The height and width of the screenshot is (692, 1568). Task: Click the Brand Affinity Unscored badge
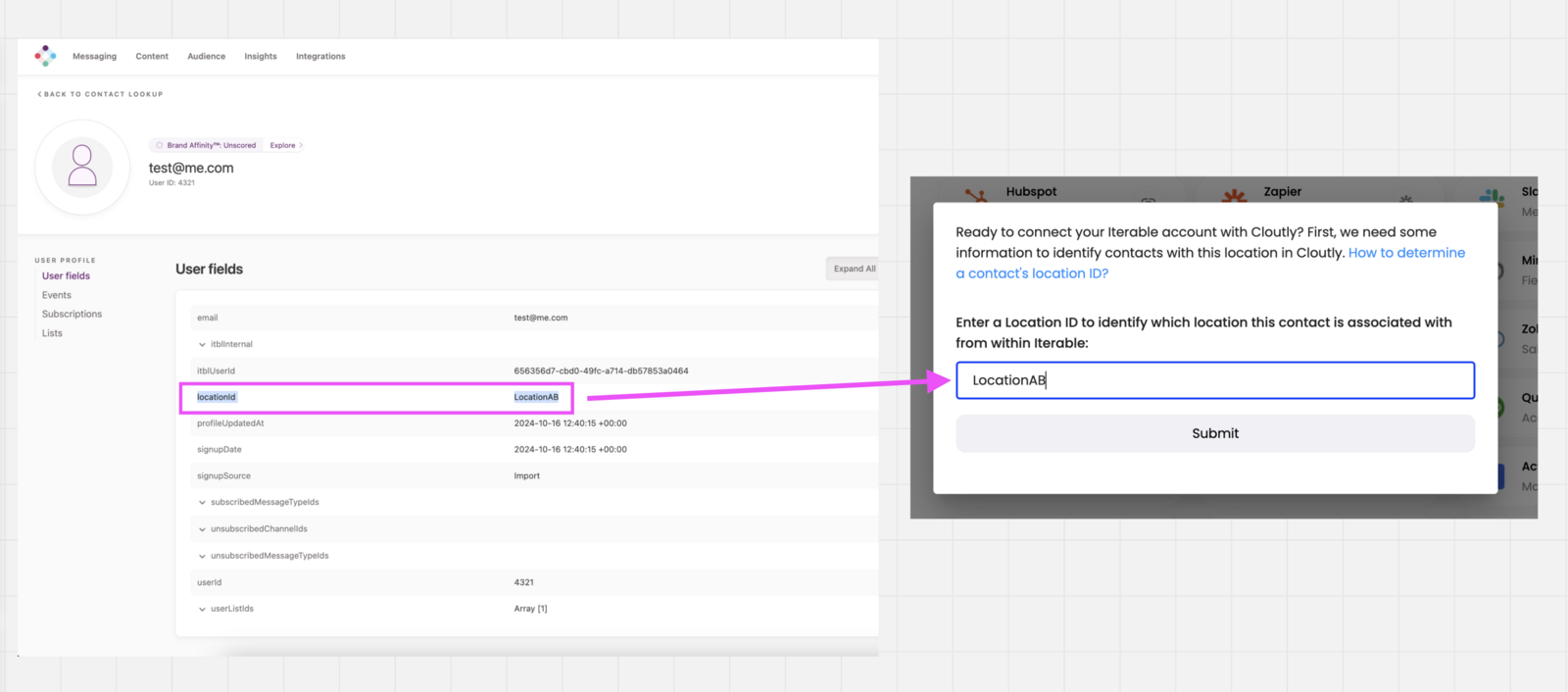(206, 145)
